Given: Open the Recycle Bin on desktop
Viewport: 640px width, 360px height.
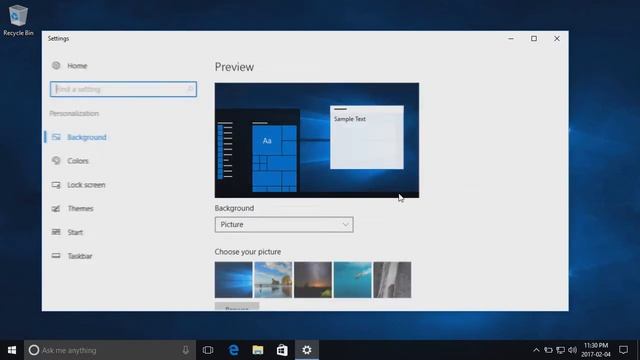Looking at the screenshot, I should pos(18,20).
